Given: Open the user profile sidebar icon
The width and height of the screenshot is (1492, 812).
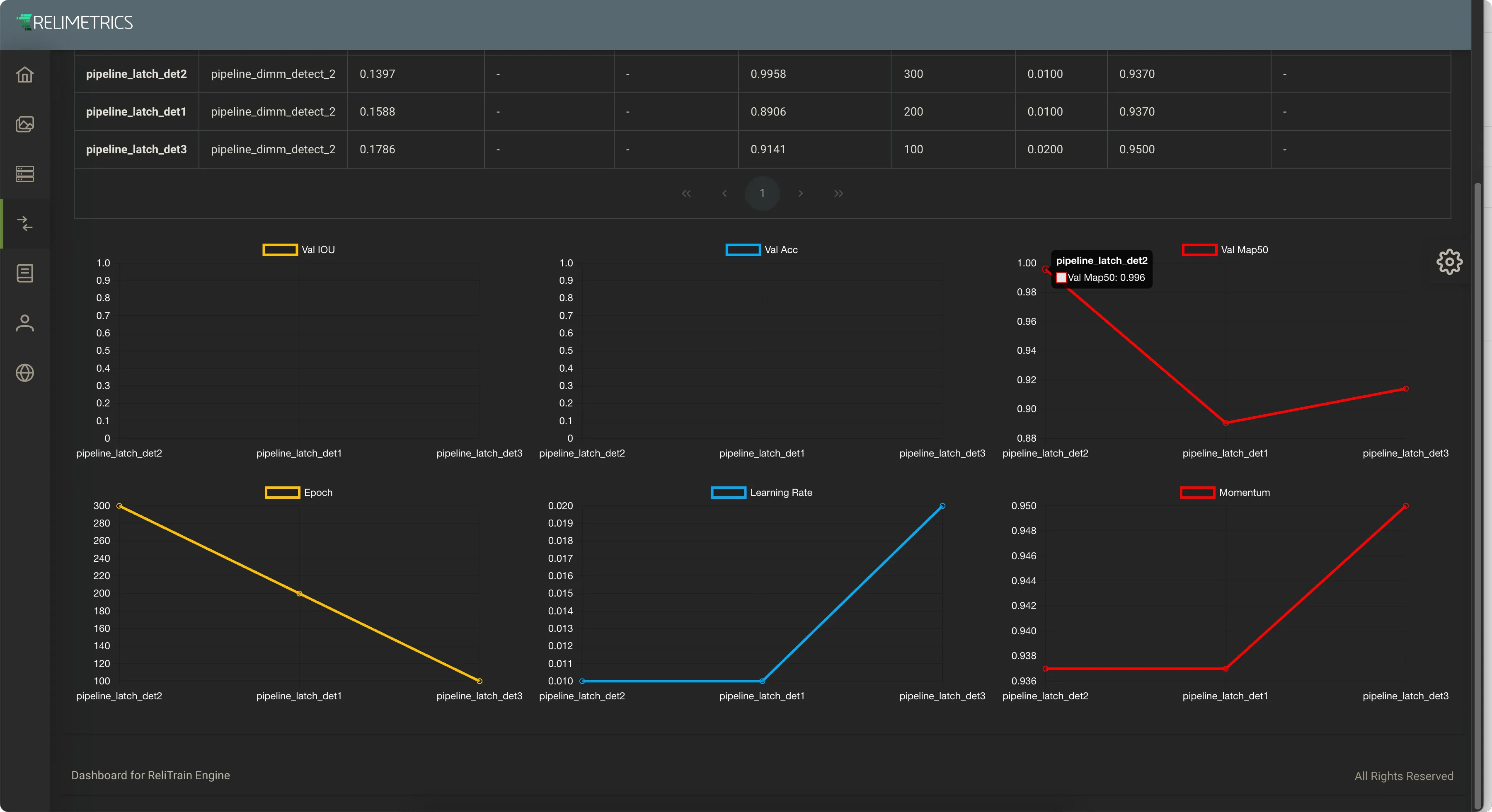Looking at the screenshot, I should click(x=25, y=323).
